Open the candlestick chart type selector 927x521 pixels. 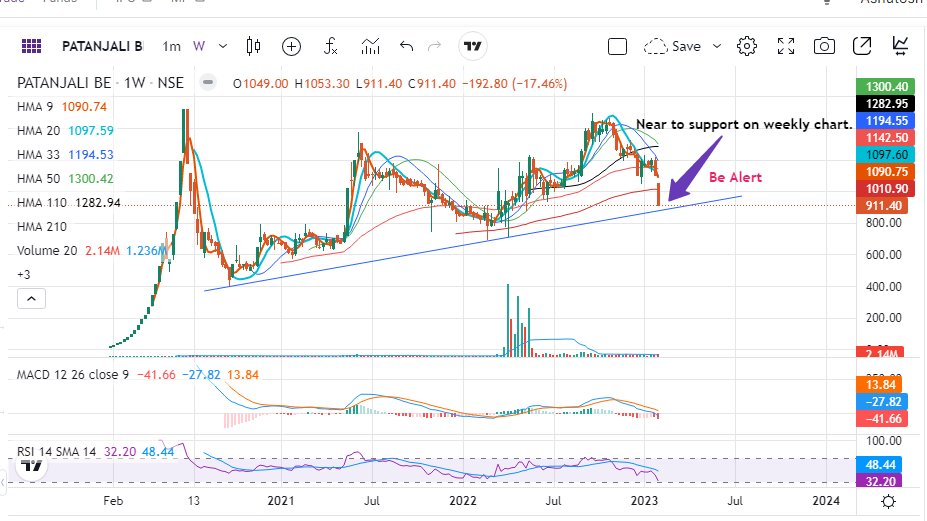253,46
